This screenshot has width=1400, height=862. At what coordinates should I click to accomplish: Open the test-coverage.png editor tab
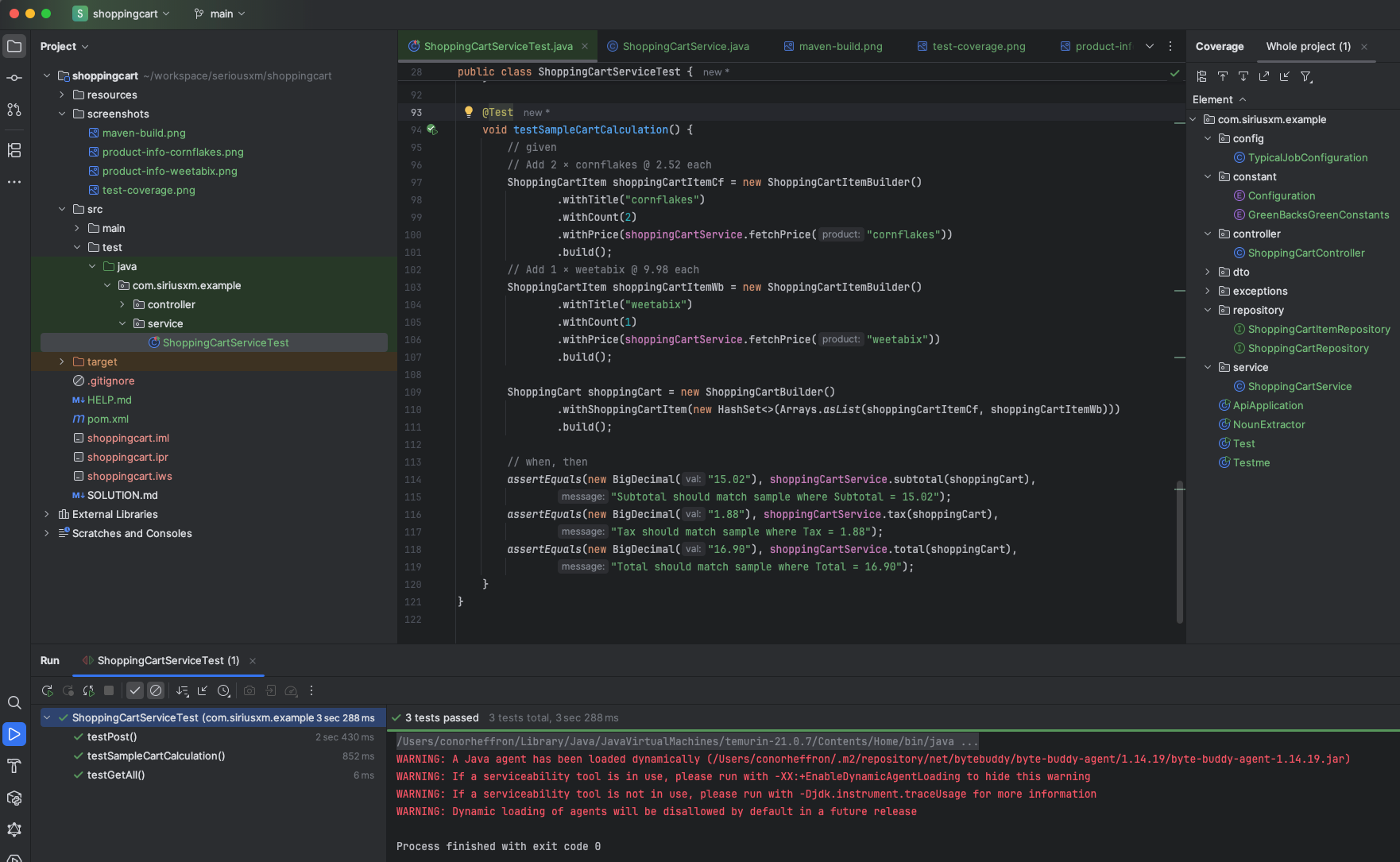click(978, 46)
